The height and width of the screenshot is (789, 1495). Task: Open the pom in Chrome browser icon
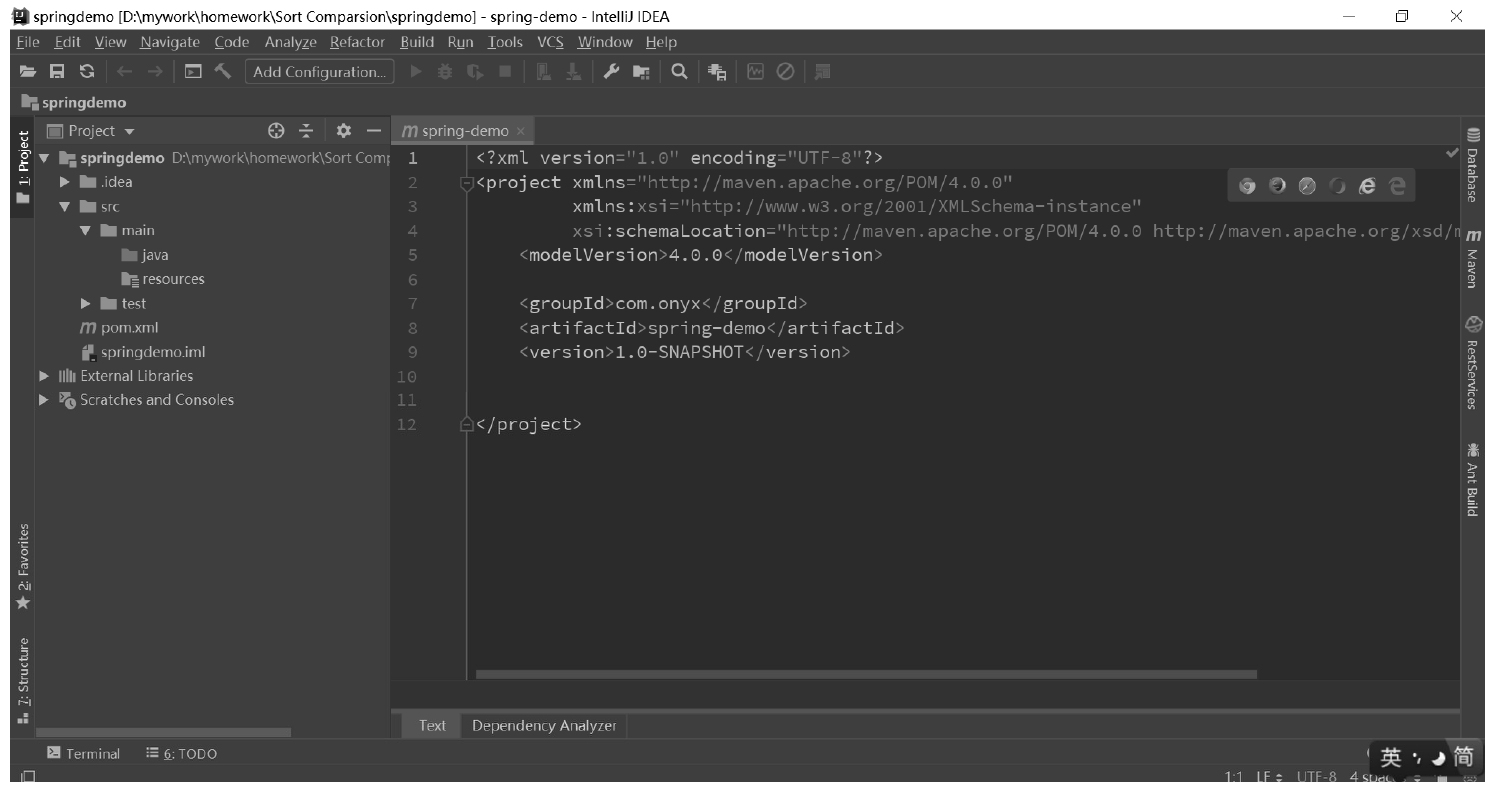tap(1246, 185)
